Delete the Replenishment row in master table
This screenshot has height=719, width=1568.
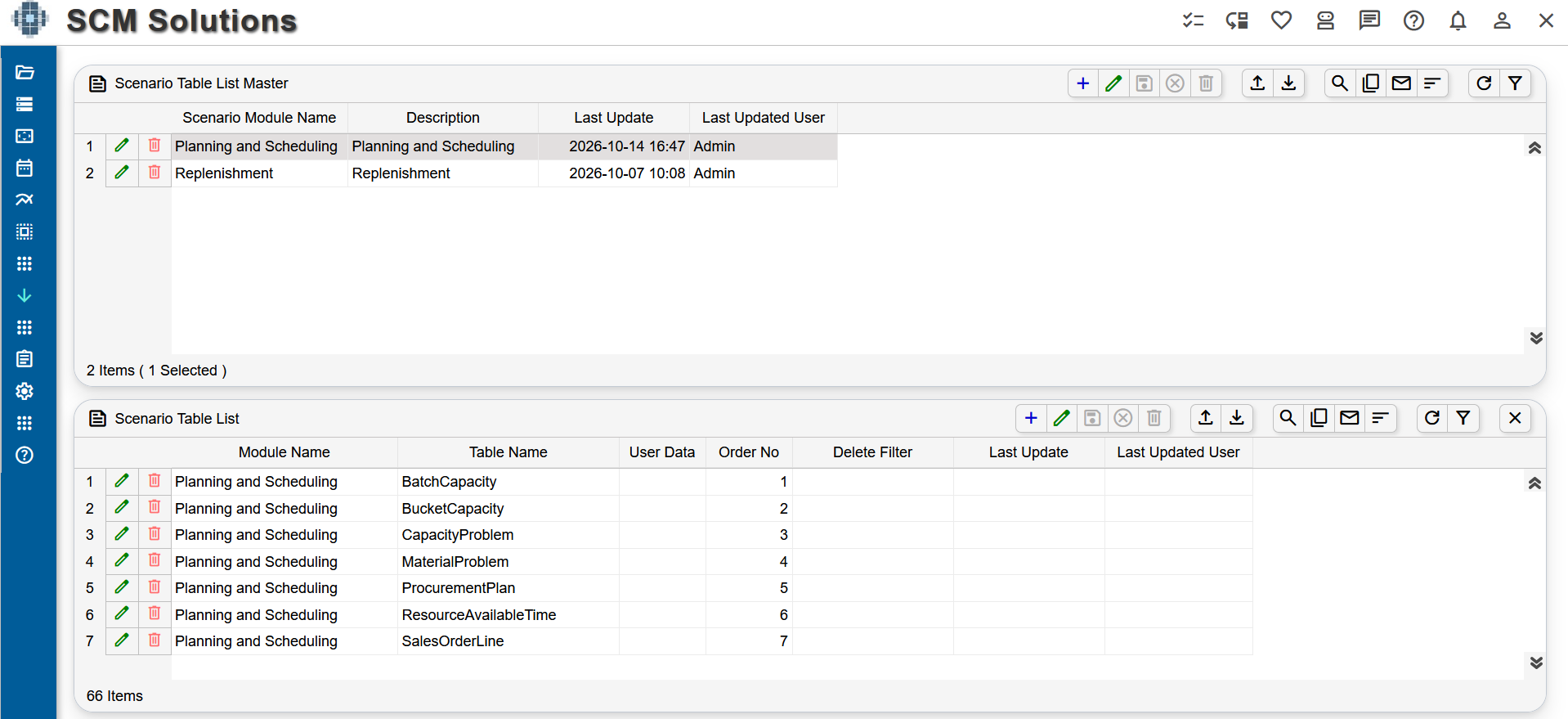(x=155, y=173)
